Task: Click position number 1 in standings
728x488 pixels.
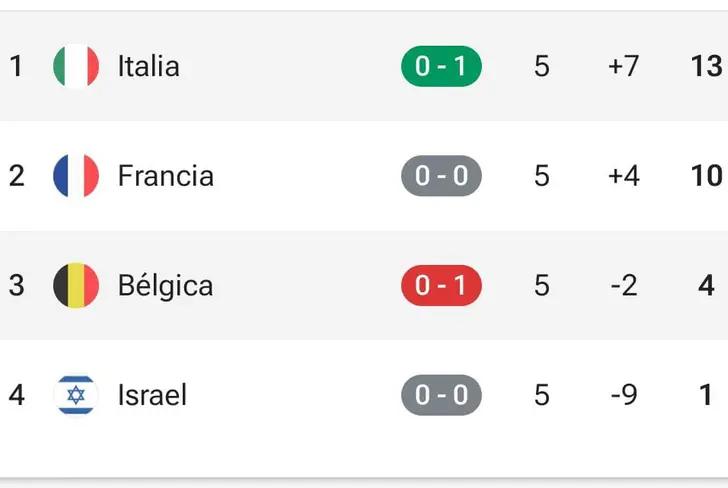Action: 16,67
